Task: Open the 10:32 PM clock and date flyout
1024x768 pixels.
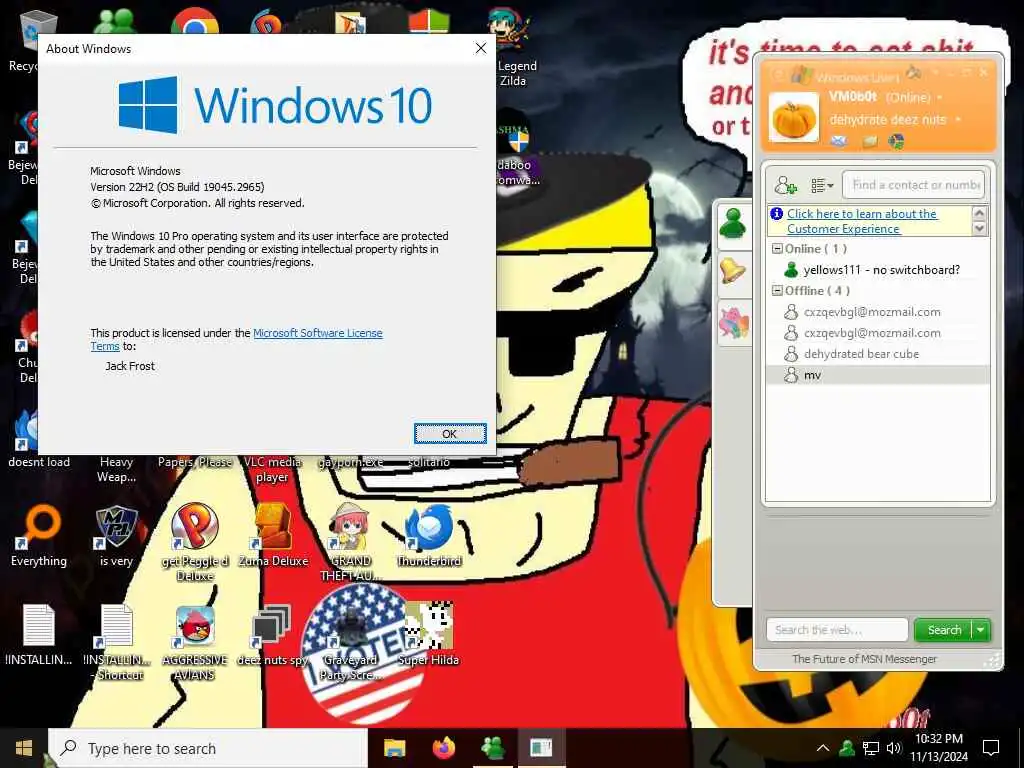Action: pyautogui.click(x=938, y=748)
